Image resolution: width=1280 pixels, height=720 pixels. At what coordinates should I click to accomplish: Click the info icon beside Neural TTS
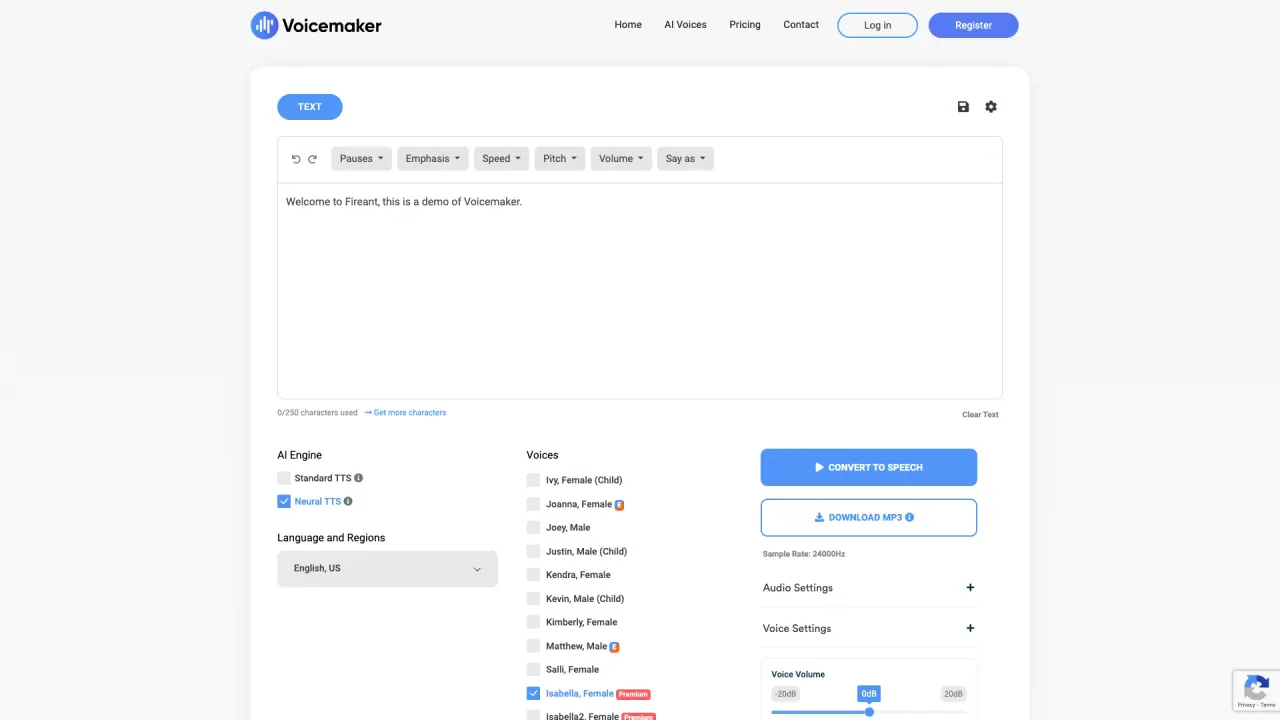[348, 501]
